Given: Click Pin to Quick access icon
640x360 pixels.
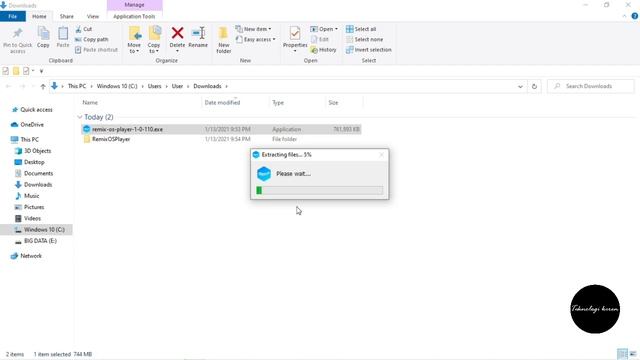Looking at the screenshot, I should coord(17,40).
